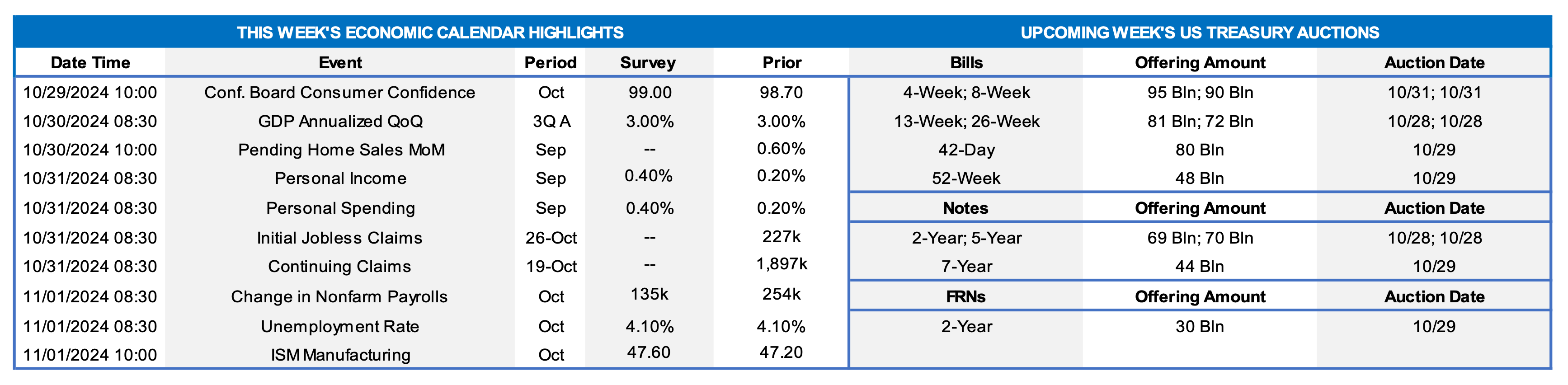Viewport: 1568px width, 385px height.
Task: Click the Unemployment Rate event cell
Action: 339,327
